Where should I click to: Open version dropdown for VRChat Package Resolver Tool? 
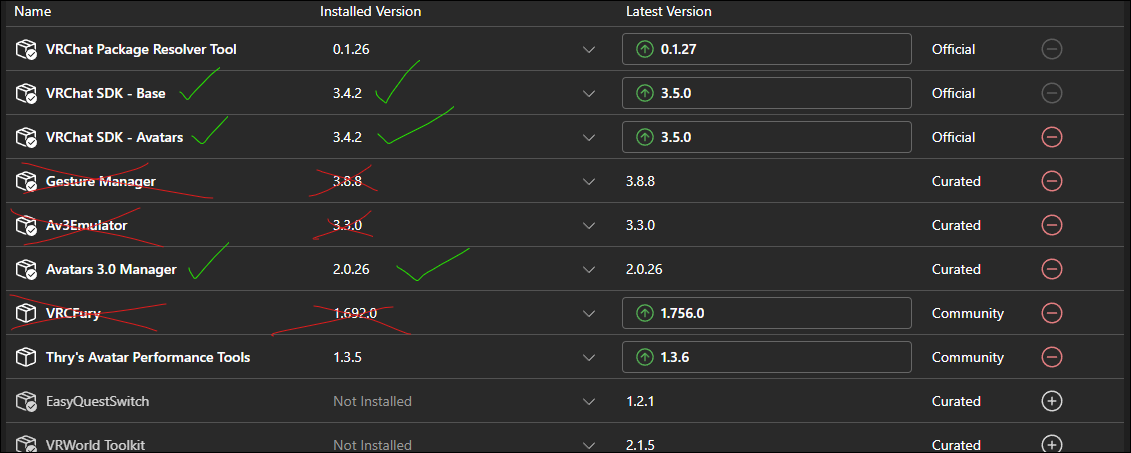[x=589, y=50]
